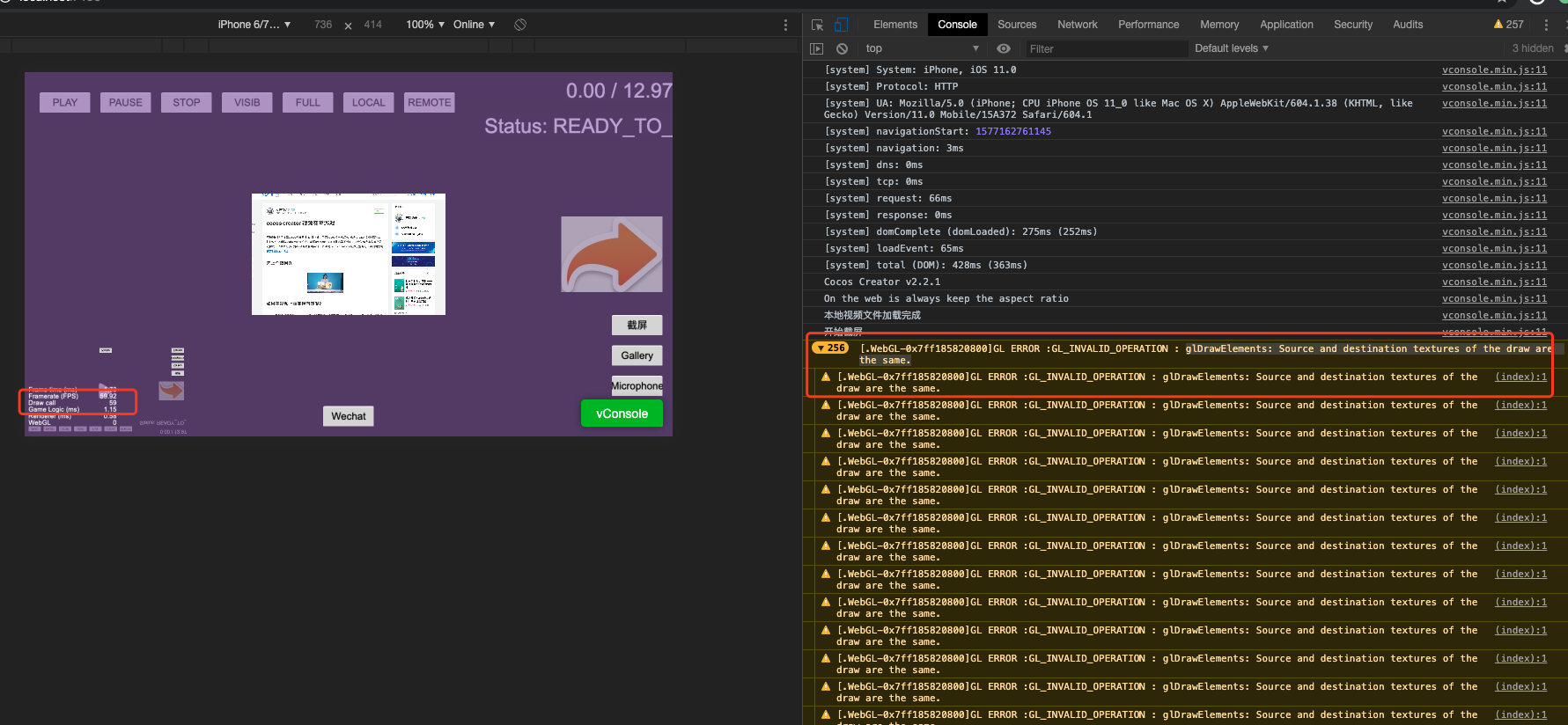Open vconsole.min.js:11 link on the loadEvent row

[x=1494, y=249]
